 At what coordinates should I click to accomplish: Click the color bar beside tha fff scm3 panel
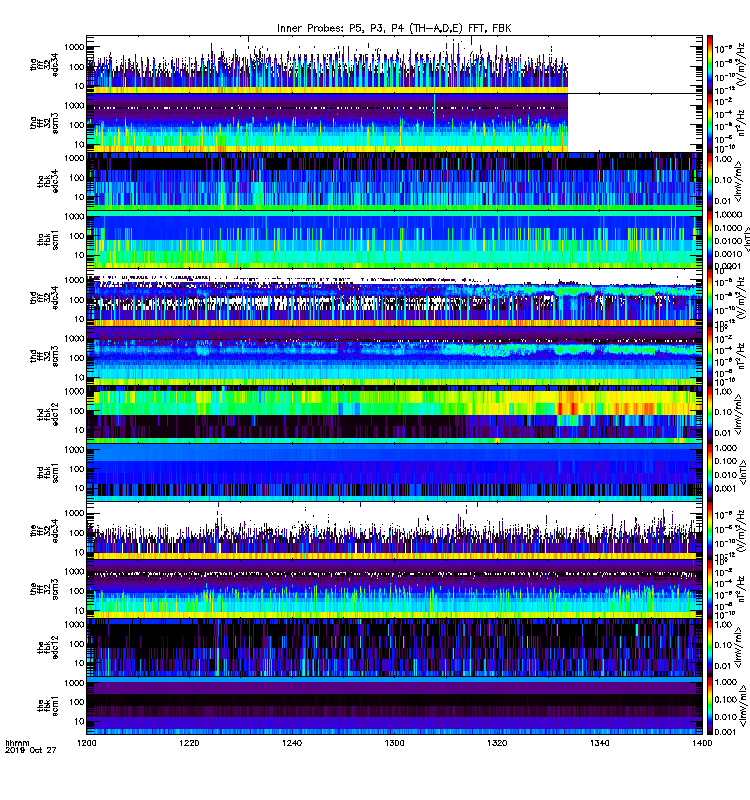[709, 122]
